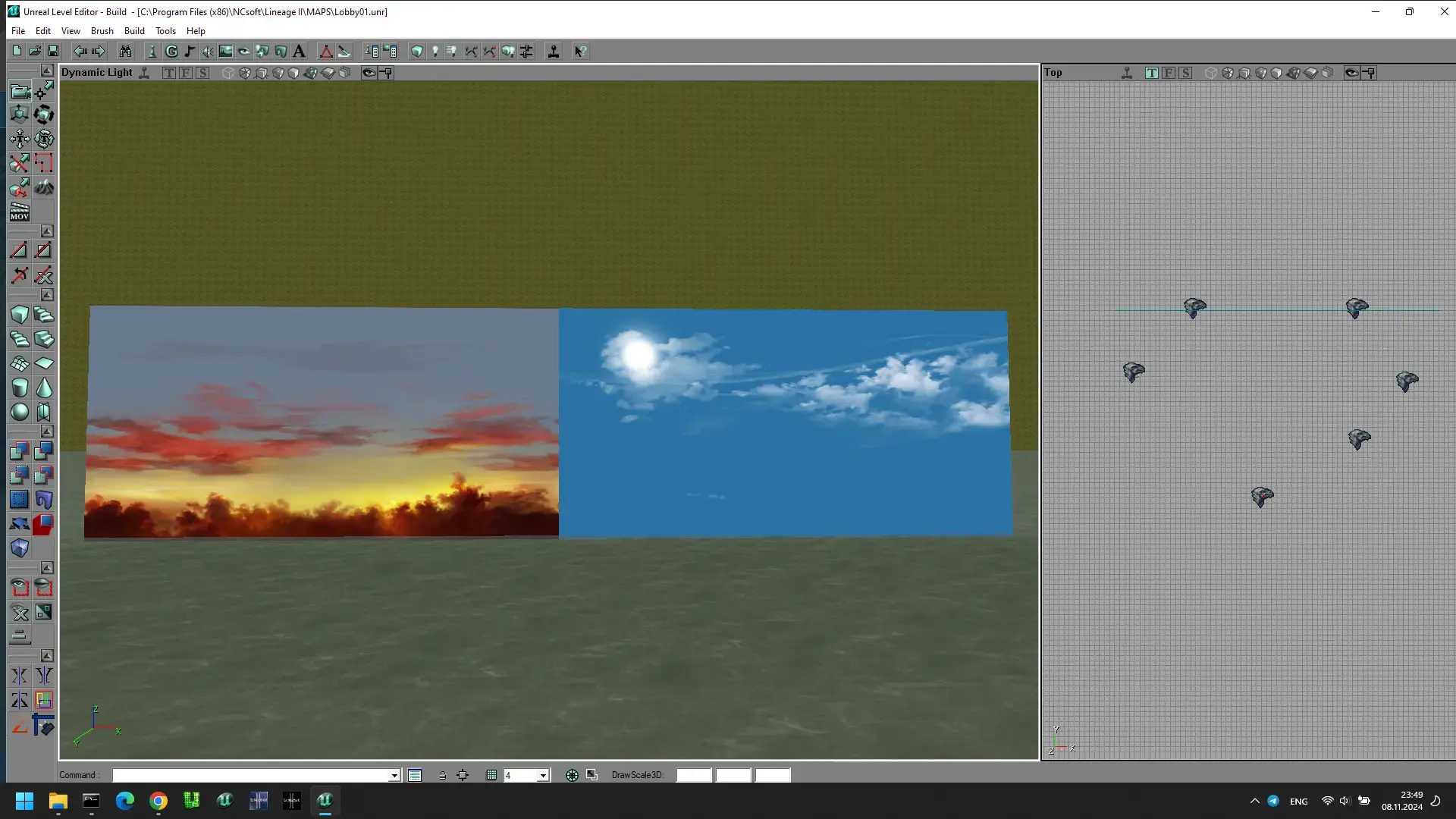Toggle grid snap icon in bottom bar
The width and height of the screenshot is (1456, 819).
491,775
